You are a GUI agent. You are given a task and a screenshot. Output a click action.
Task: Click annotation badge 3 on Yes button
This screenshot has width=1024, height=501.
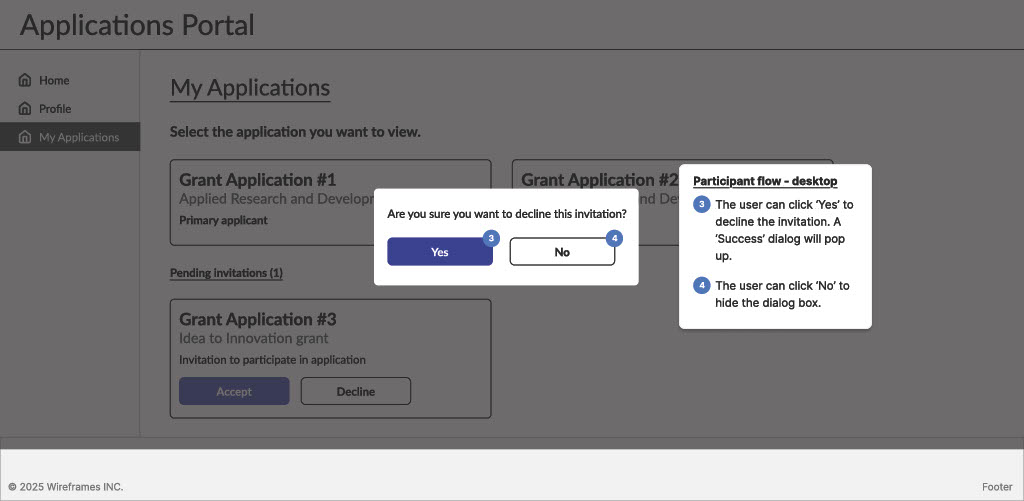point(491,238)
